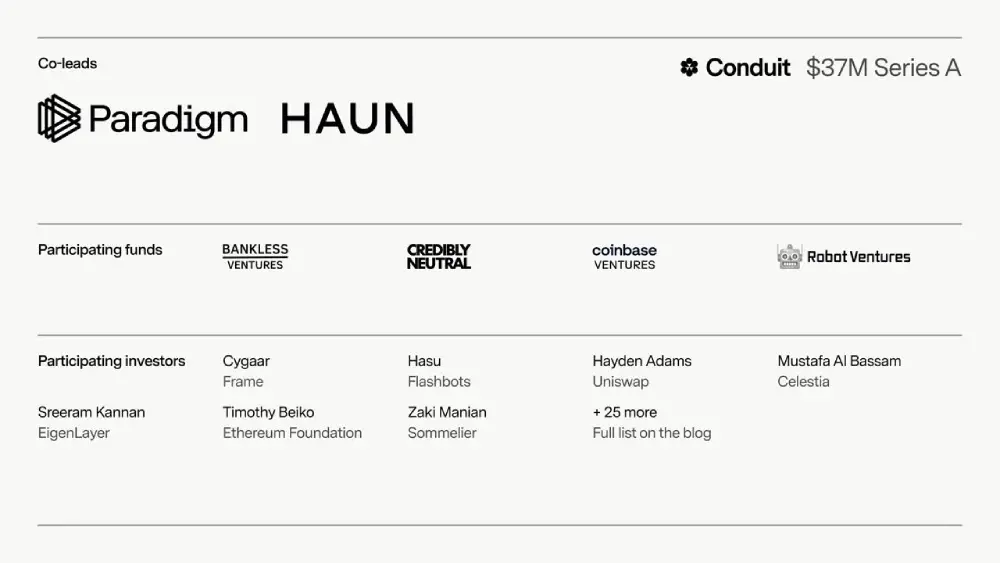Click the Conduit flower logo icon
1000x563 pixels.
[x=689, y=68]
